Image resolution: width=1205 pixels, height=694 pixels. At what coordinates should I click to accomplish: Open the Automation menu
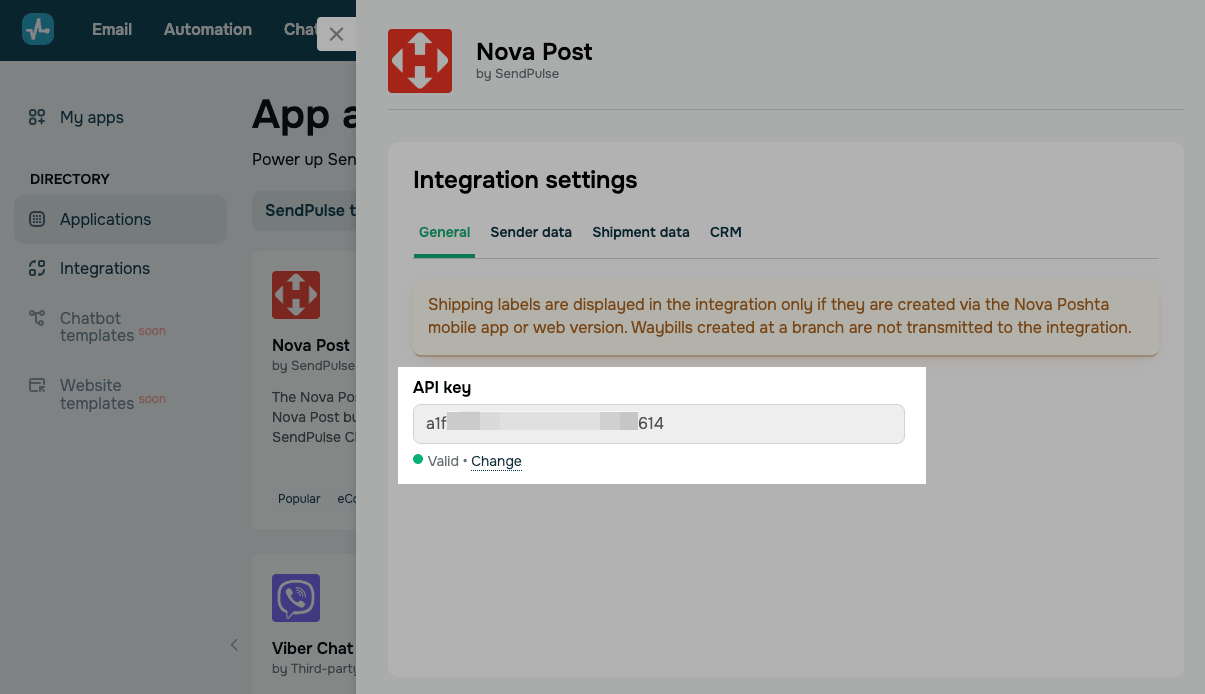tap(208, 29)
